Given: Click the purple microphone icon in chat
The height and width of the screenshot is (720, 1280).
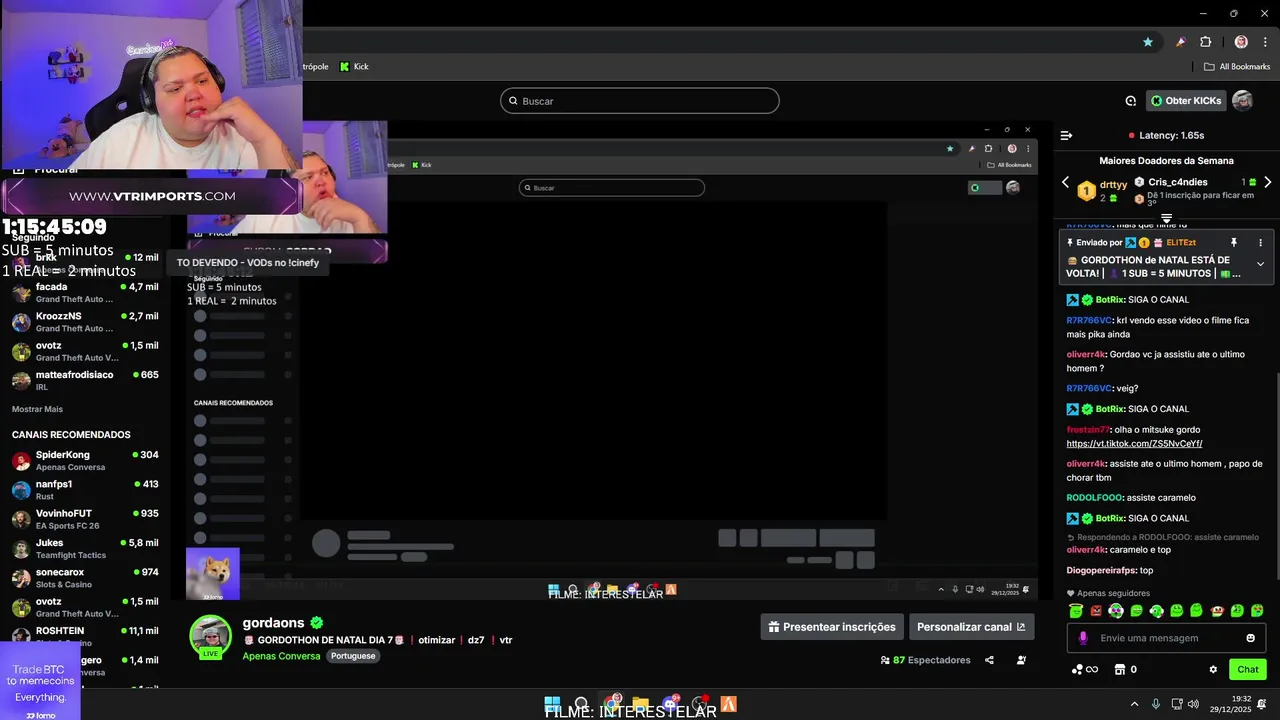Looking at the screenshot, I should 1083,638.
